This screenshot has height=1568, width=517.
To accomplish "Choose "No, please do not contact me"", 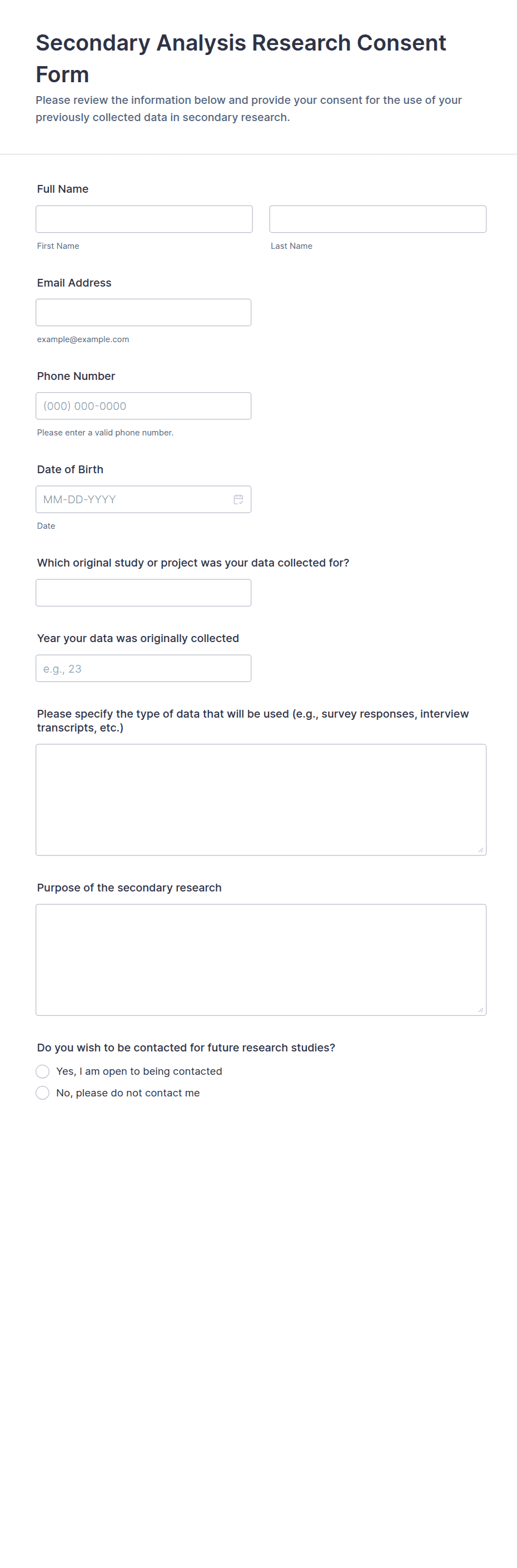I will click(x=43, y=1093).
